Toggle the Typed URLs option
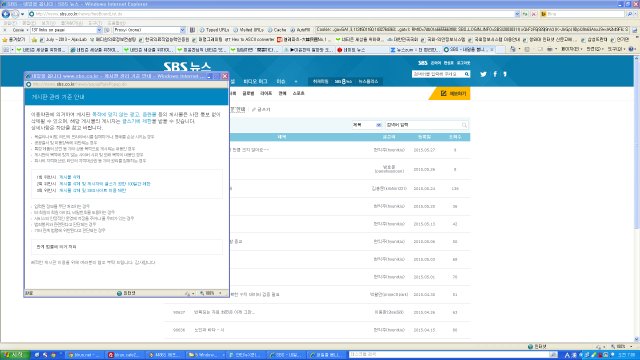 [215, 30]
